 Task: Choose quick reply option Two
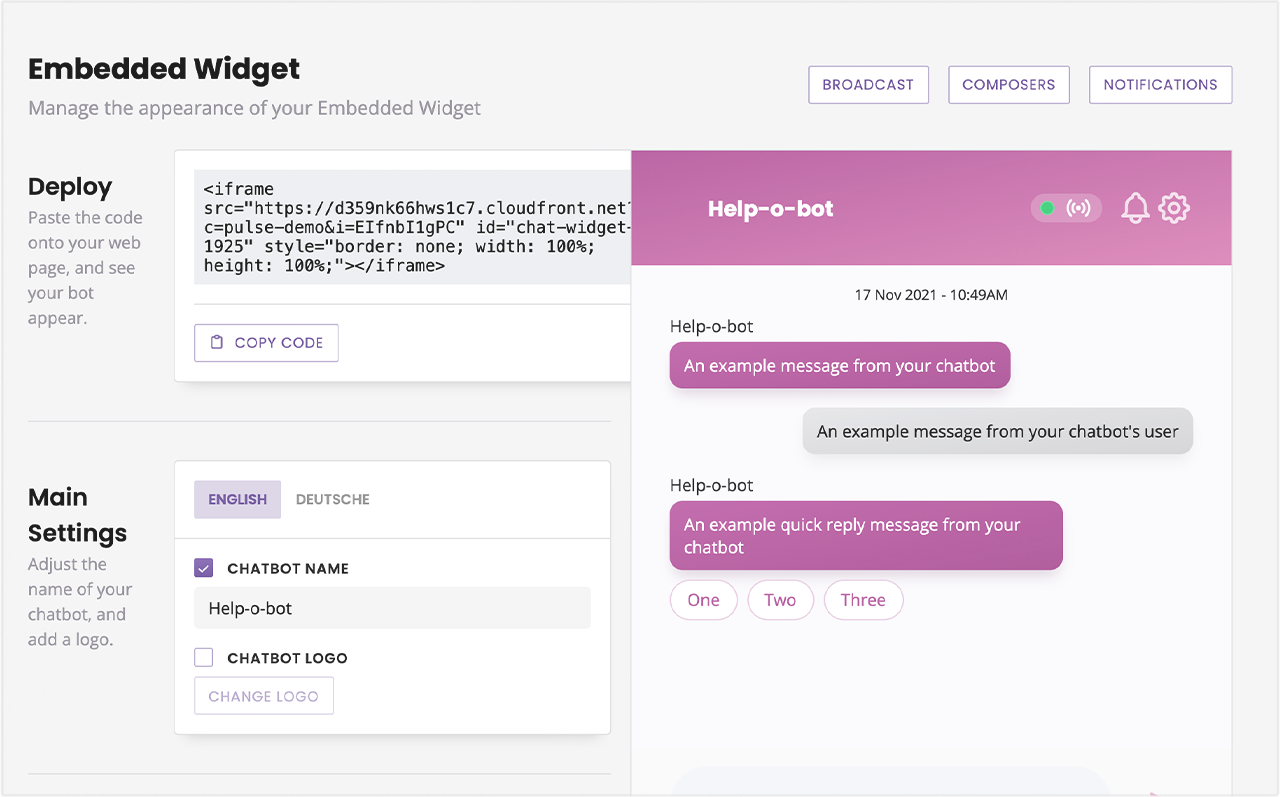[x=780, y=600]
